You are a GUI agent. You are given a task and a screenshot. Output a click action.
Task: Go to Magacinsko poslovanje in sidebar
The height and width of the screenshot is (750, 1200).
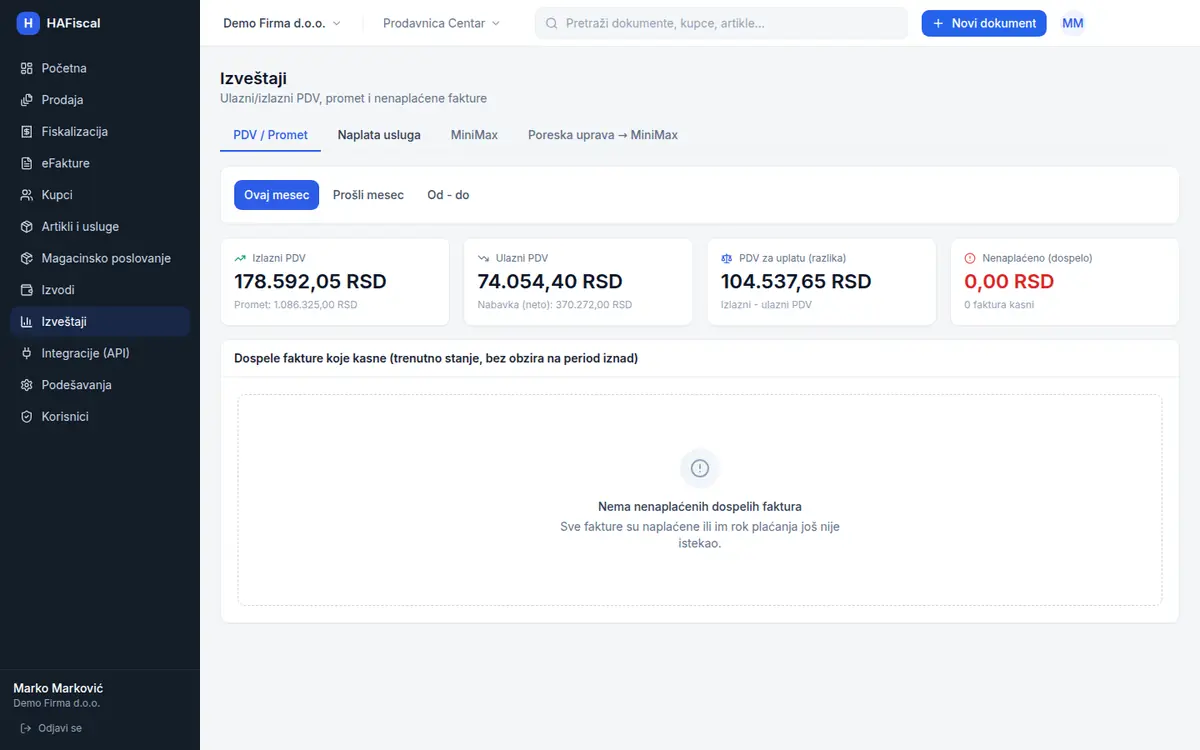tap(100, 258)
